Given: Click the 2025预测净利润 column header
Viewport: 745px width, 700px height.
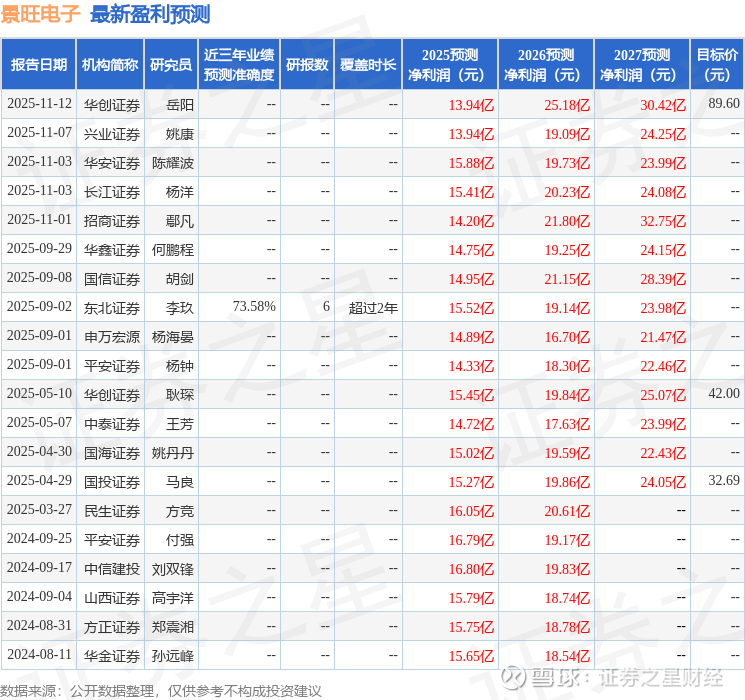Looking at the screenshot, I should (x=450, y=65).
